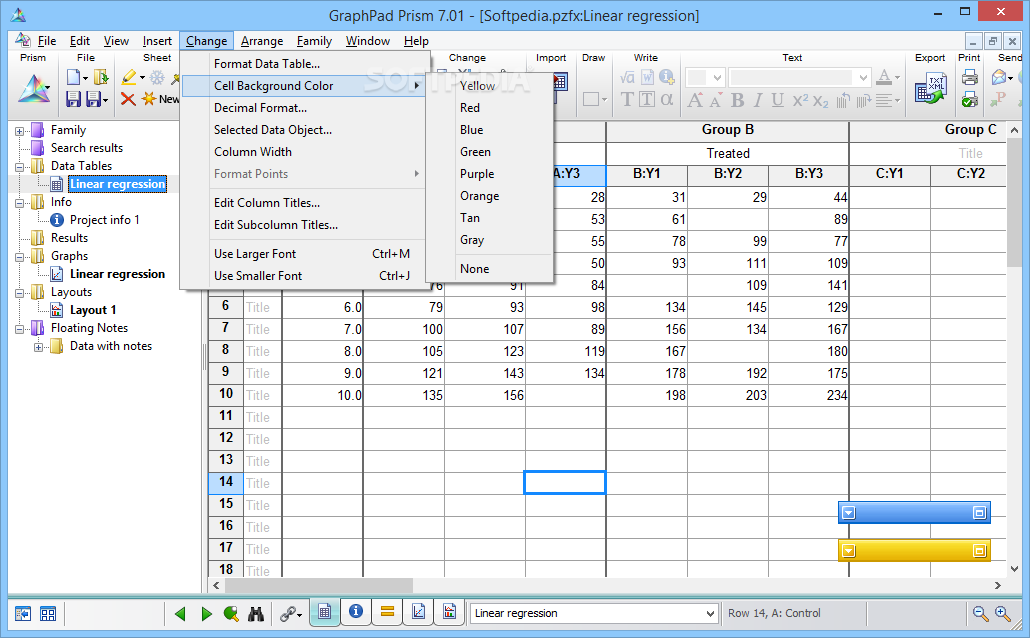Click the Underline U text icon

(778, 100)
